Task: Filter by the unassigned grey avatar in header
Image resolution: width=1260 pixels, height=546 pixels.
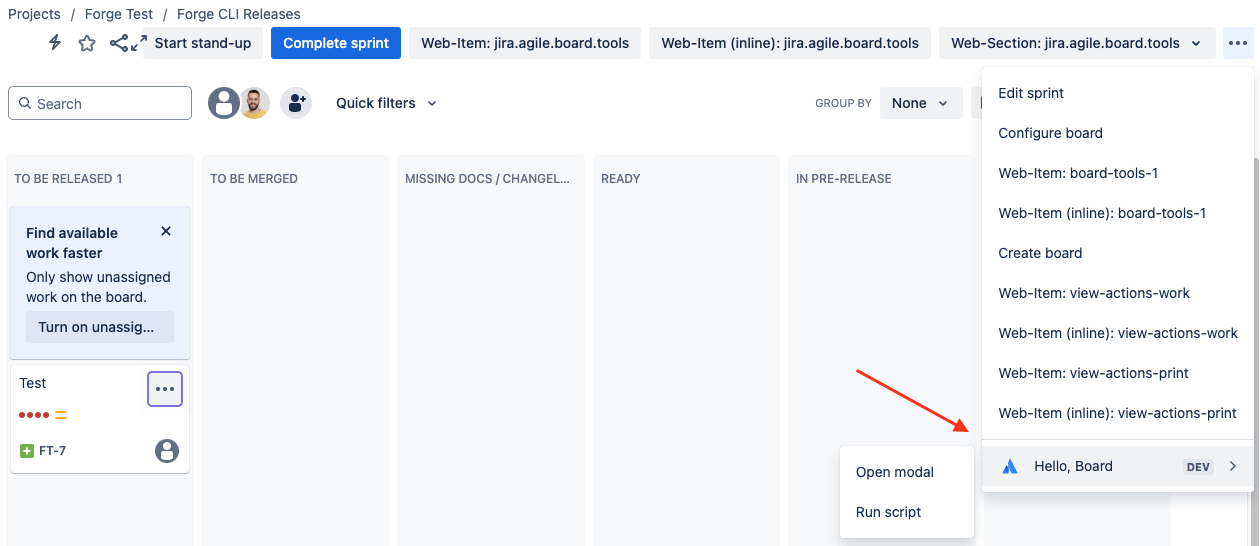Action: (x=224, y=103)
